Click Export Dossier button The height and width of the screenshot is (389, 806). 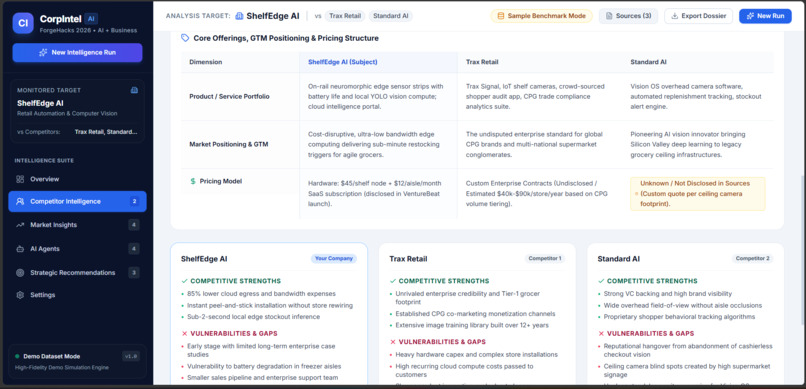[x=699, y=16]
